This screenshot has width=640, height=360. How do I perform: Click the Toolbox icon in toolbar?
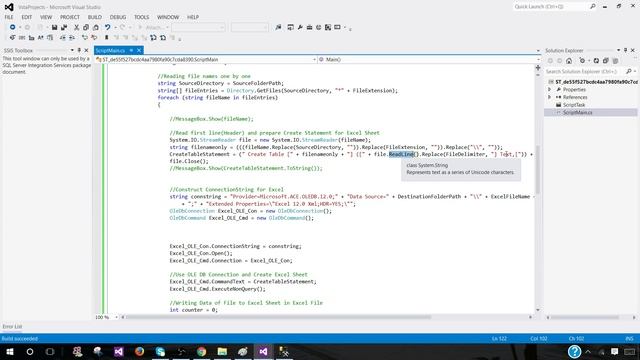[x=309, y=27]
